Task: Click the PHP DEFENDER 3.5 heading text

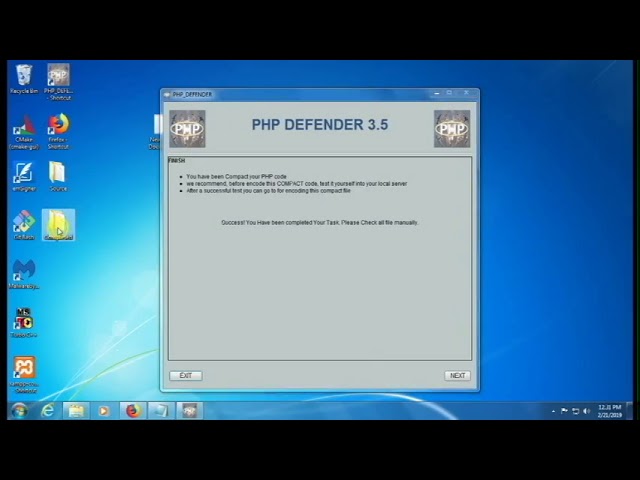Action: coord(320,125)
